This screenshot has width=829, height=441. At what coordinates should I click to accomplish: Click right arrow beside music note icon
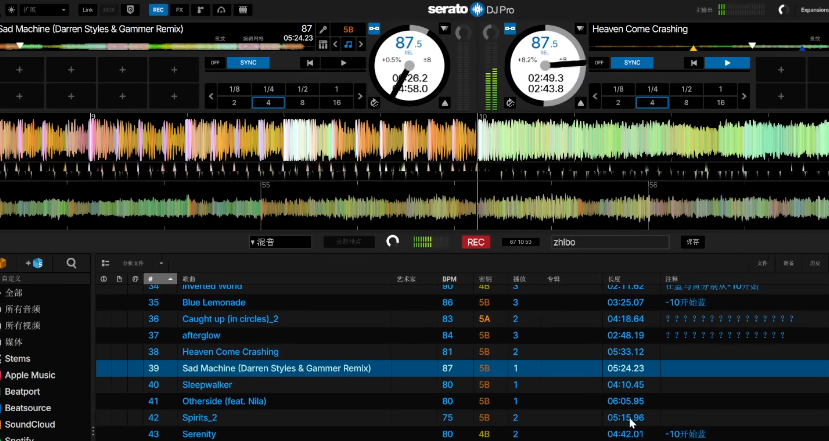tap(361, 44)
